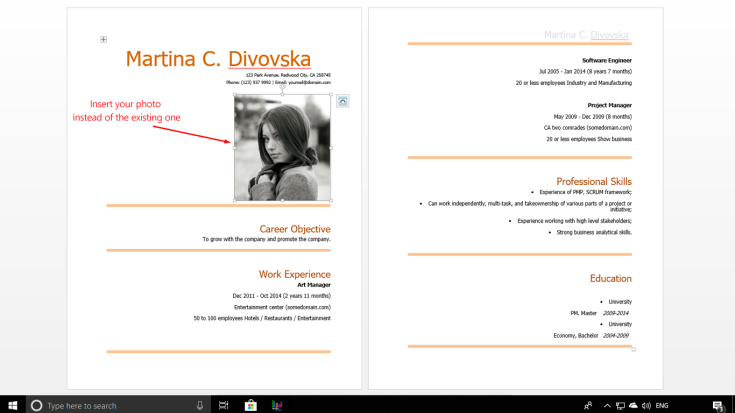Launch Microsoft Store from the taskbar

pyautogui.click(x=250, y=405)
